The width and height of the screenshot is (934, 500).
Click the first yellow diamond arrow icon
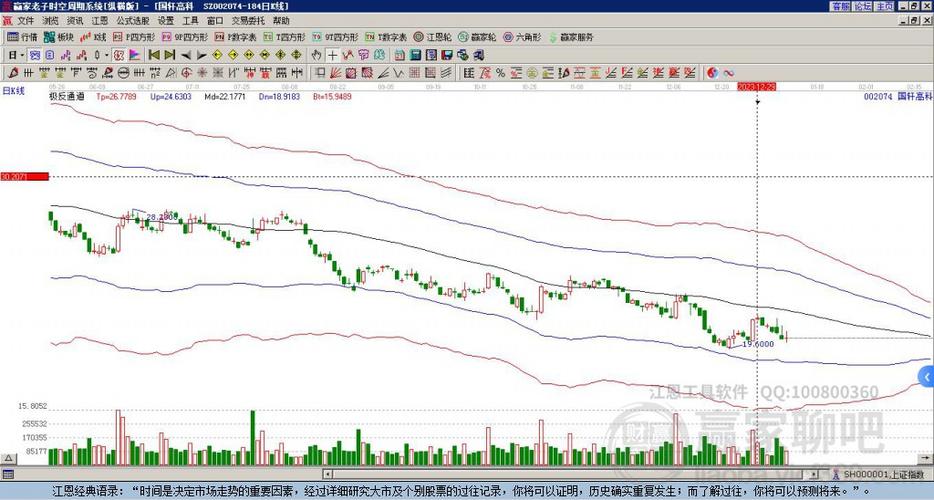(x=217, y=55)
